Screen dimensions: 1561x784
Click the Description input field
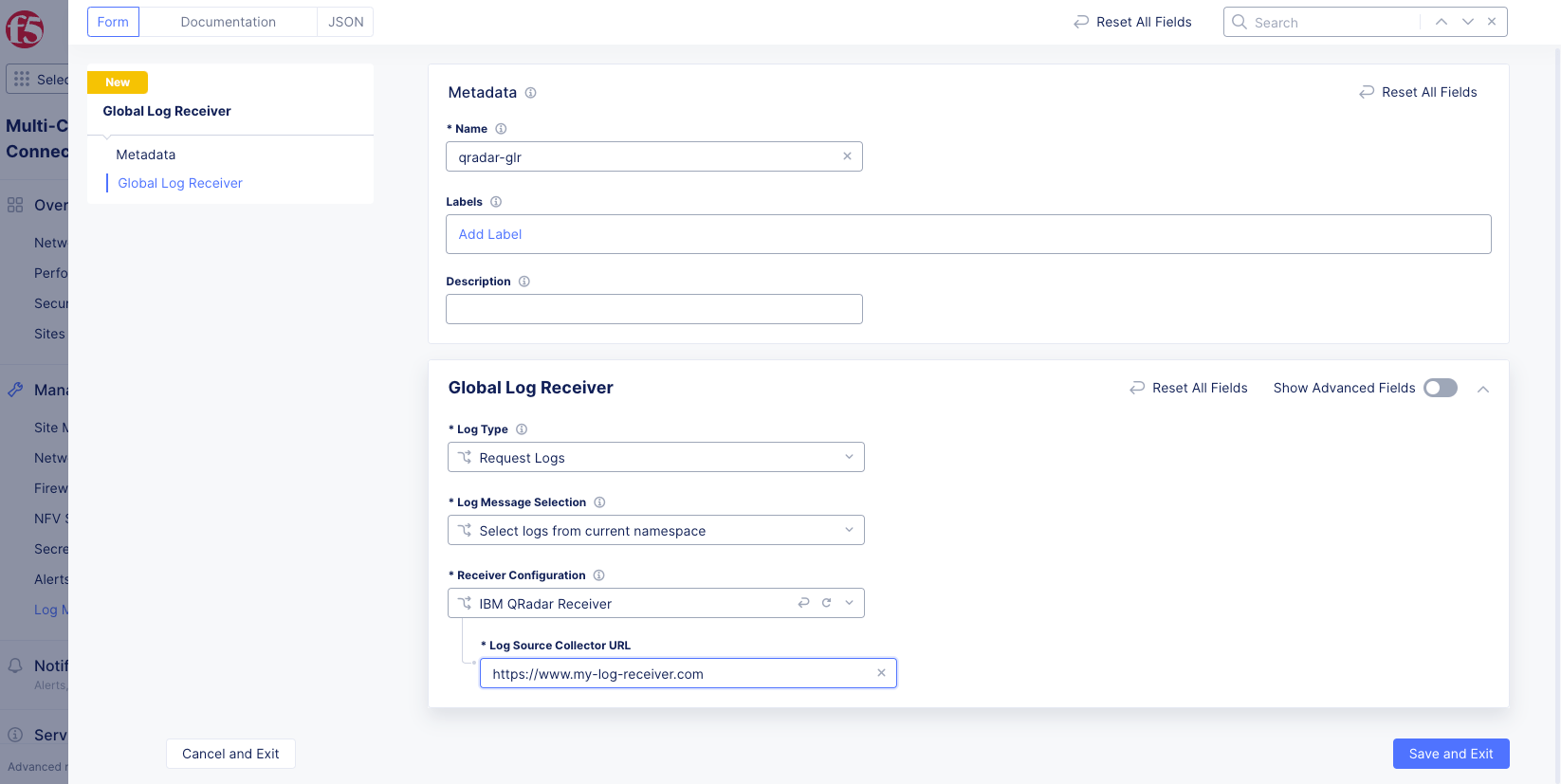point(653,309)
